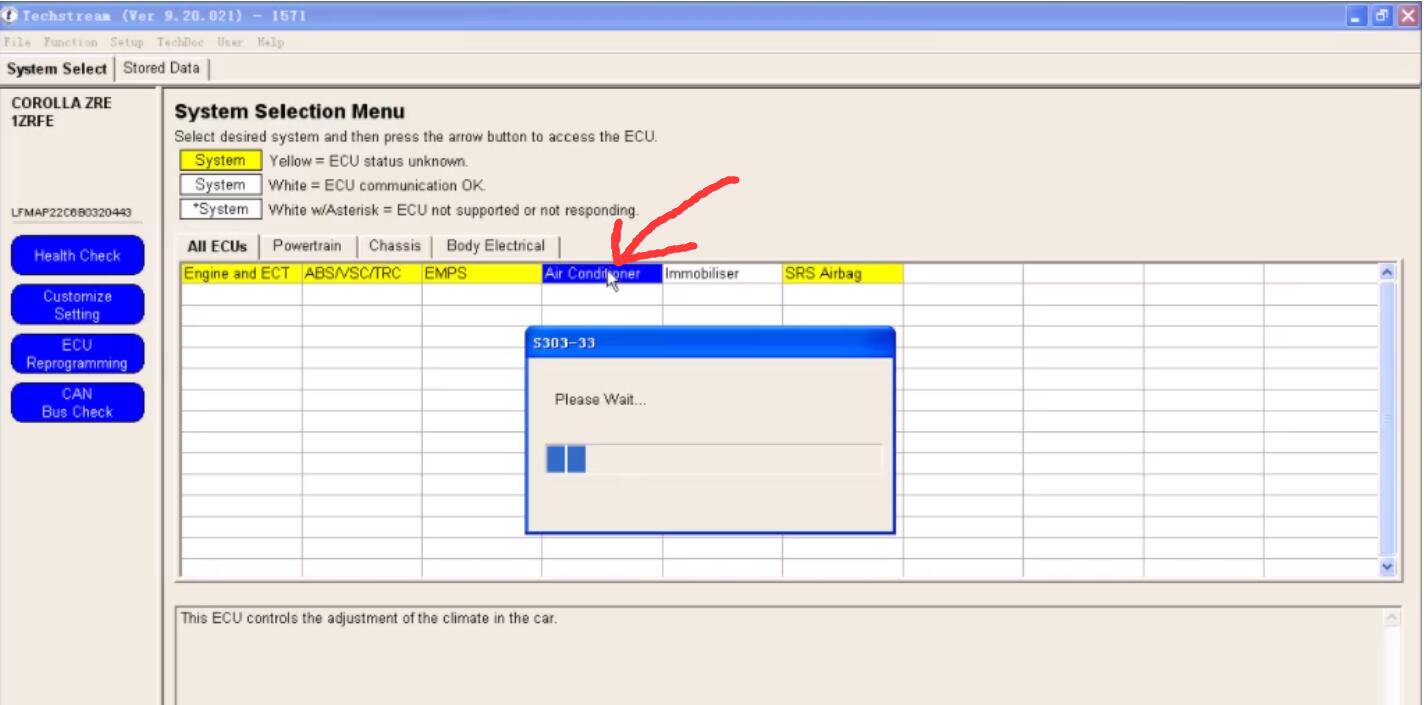Click the white System legend box
The width and height of the screenshot is (1424, 705).
[220, 185]
